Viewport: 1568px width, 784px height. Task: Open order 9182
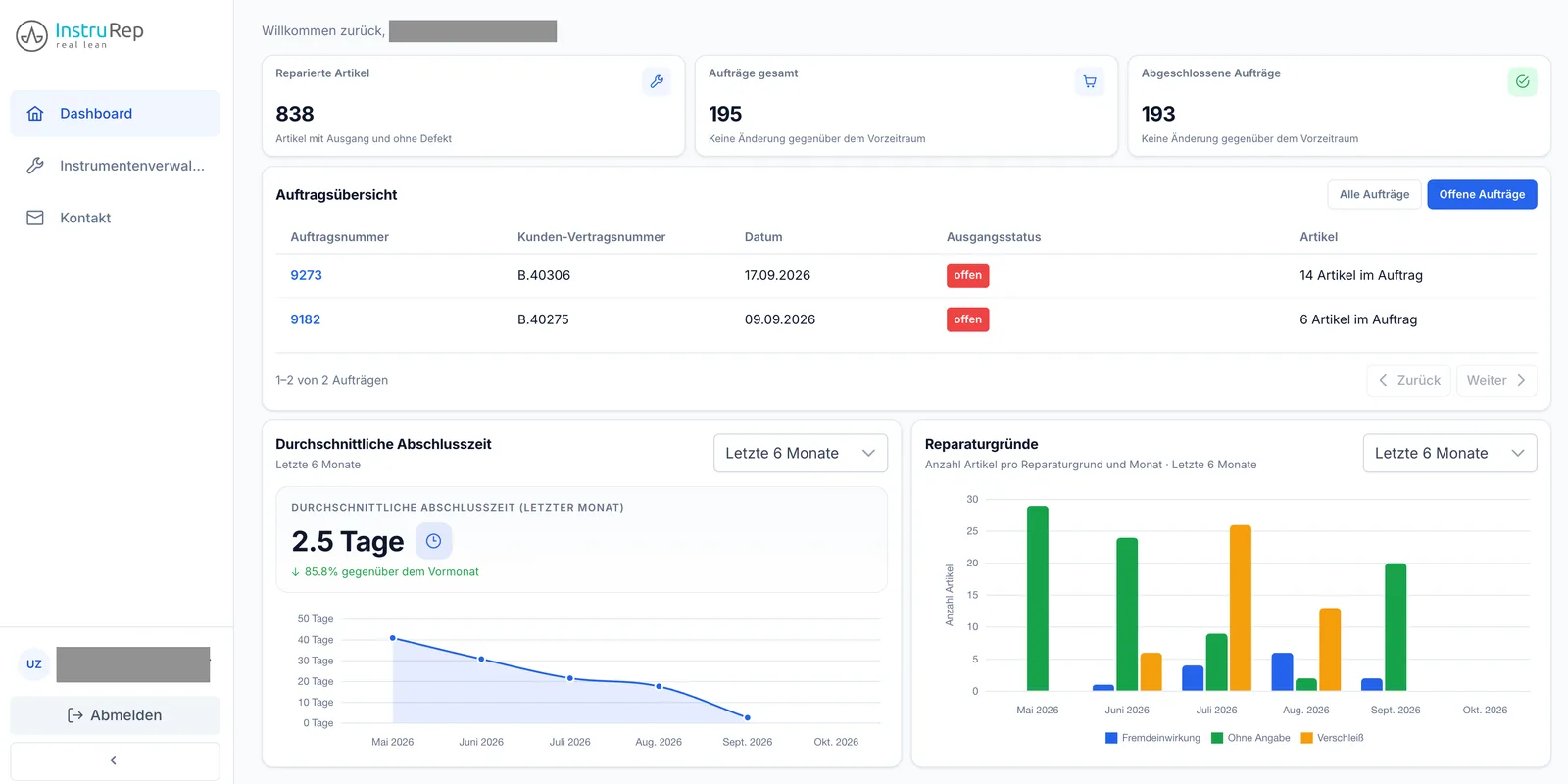click(306, 319)
